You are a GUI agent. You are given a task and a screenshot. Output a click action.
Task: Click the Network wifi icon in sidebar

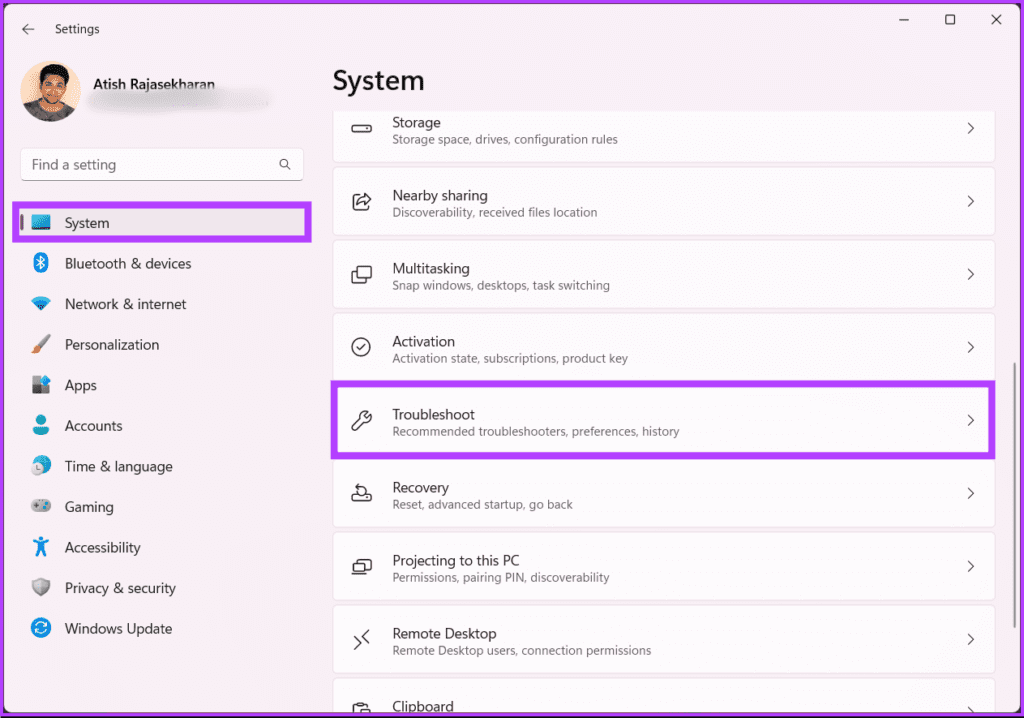[x=41, y=304]
